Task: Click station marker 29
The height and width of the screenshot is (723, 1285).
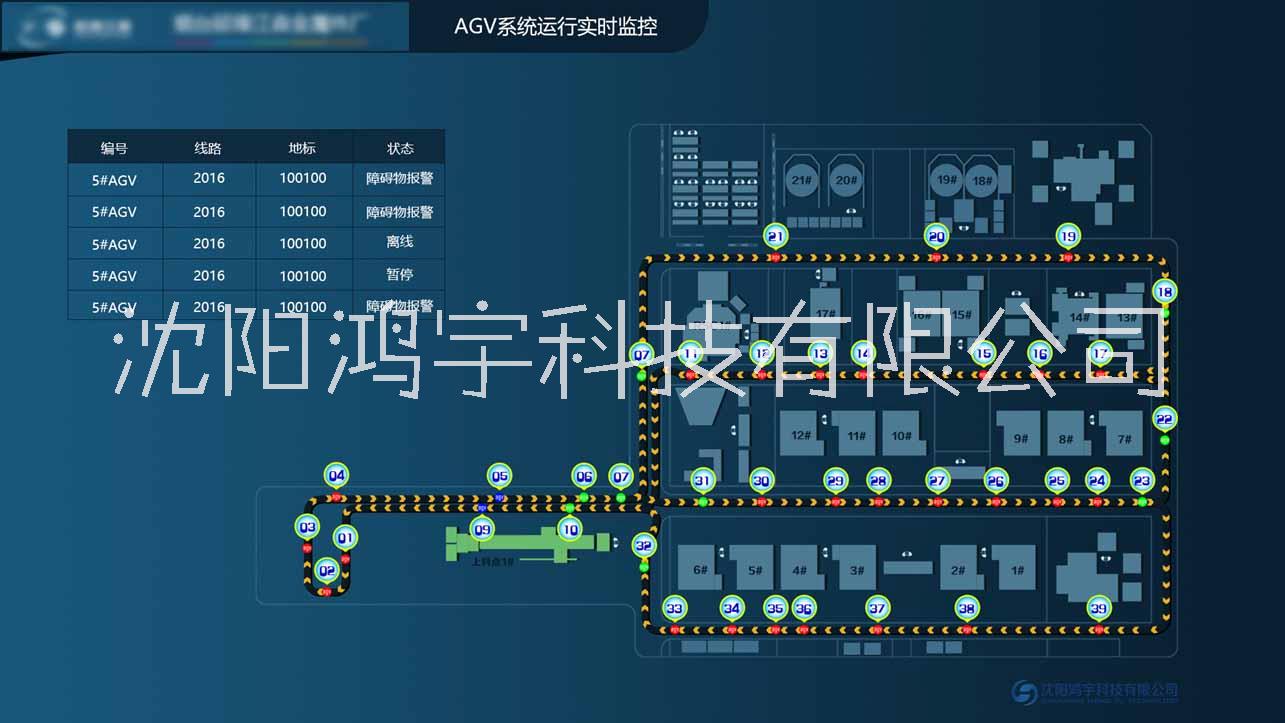Action: [836, 480]
